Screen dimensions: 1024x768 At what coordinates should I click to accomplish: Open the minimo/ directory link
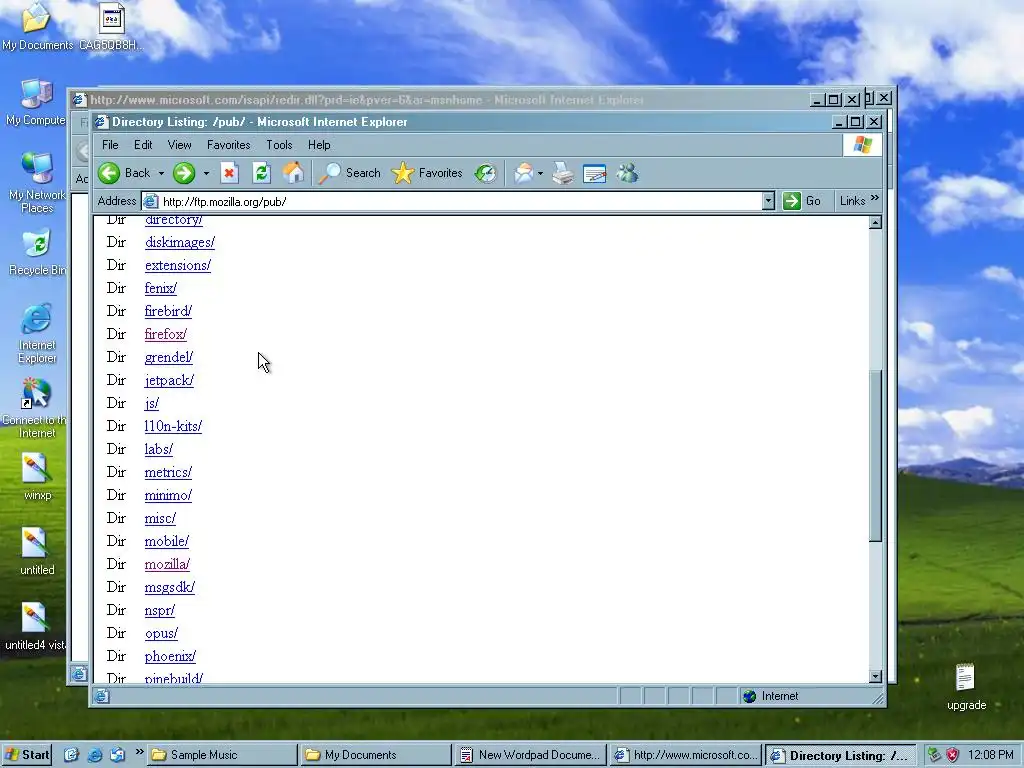168,495
